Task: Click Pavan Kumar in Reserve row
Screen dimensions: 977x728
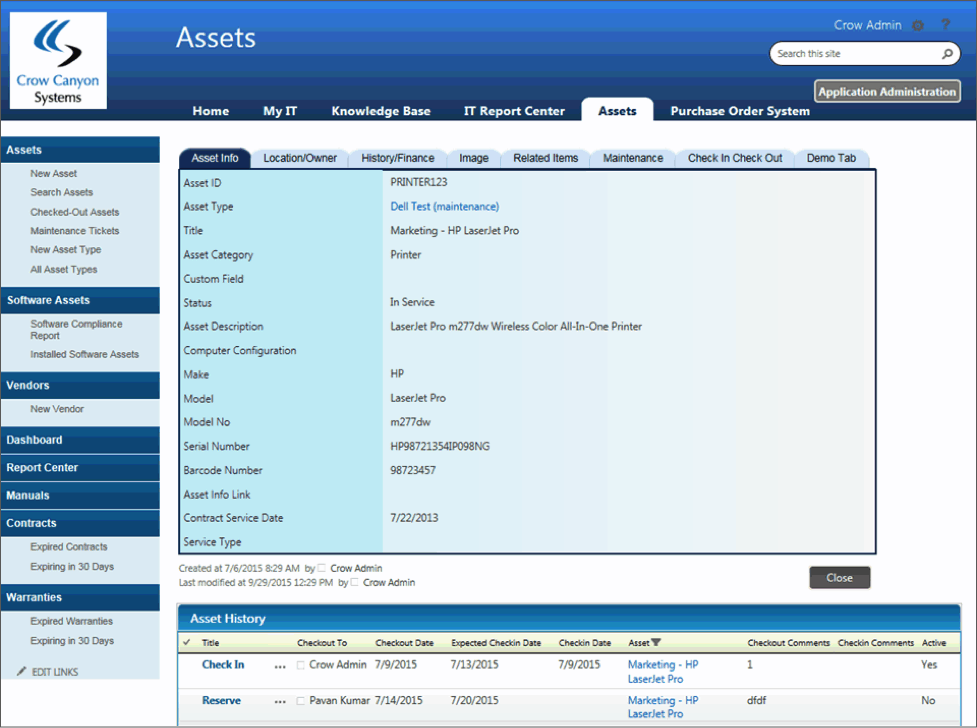Action: (x=340, y=701)
